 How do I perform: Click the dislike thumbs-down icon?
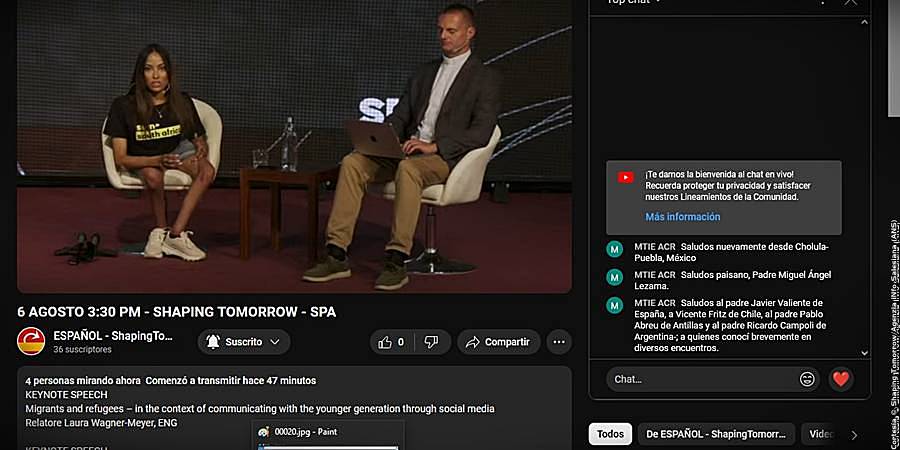point(431,342)
